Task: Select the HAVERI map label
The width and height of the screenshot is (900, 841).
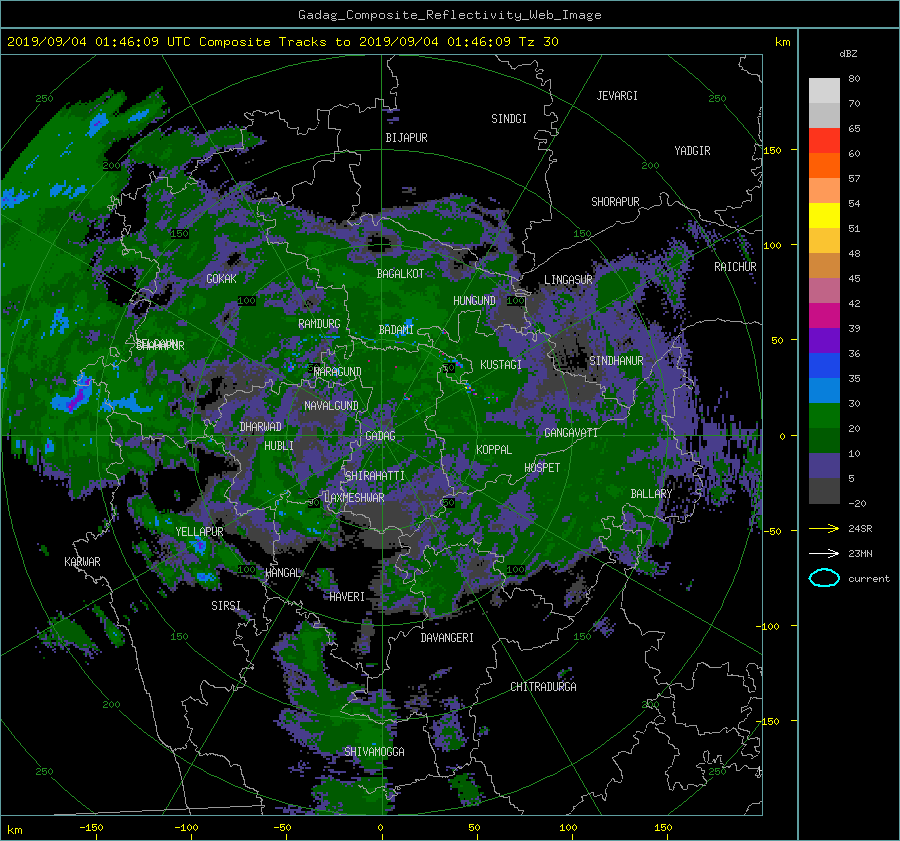Action: (x=347, y=597)
